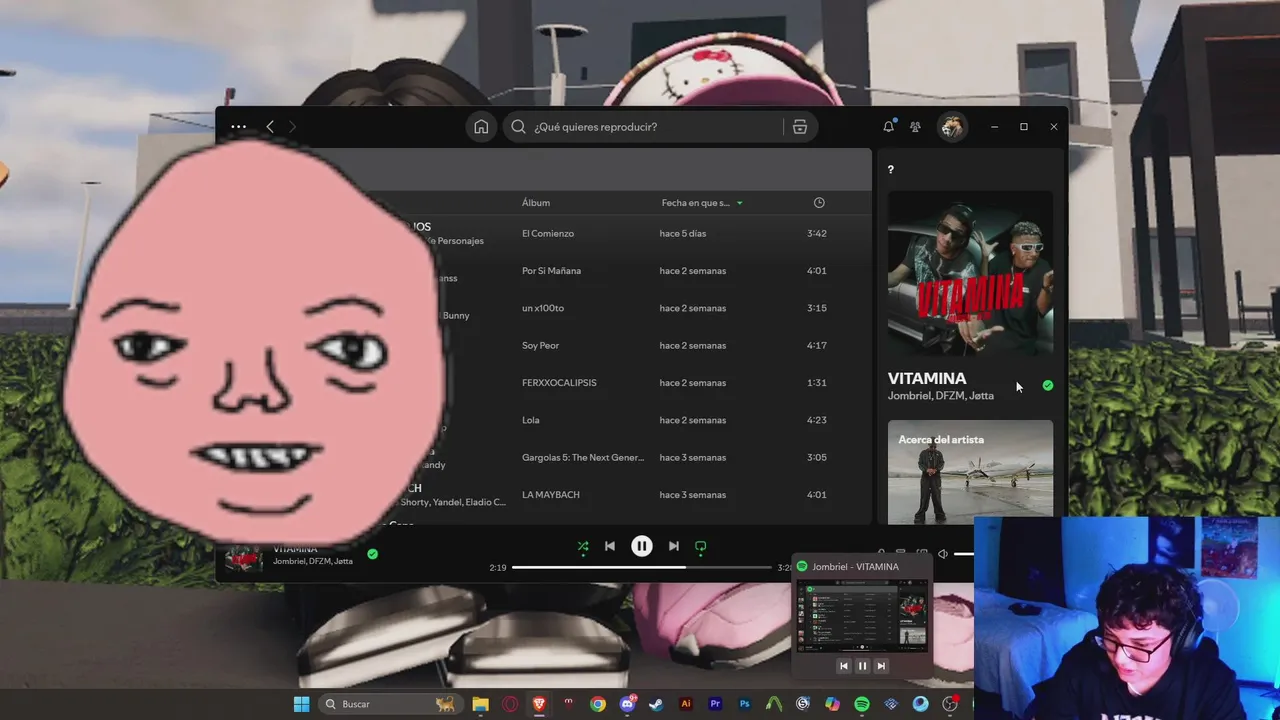1280x720 pixels.
Task: Click the Spotify volume slider
Action: 964,553
